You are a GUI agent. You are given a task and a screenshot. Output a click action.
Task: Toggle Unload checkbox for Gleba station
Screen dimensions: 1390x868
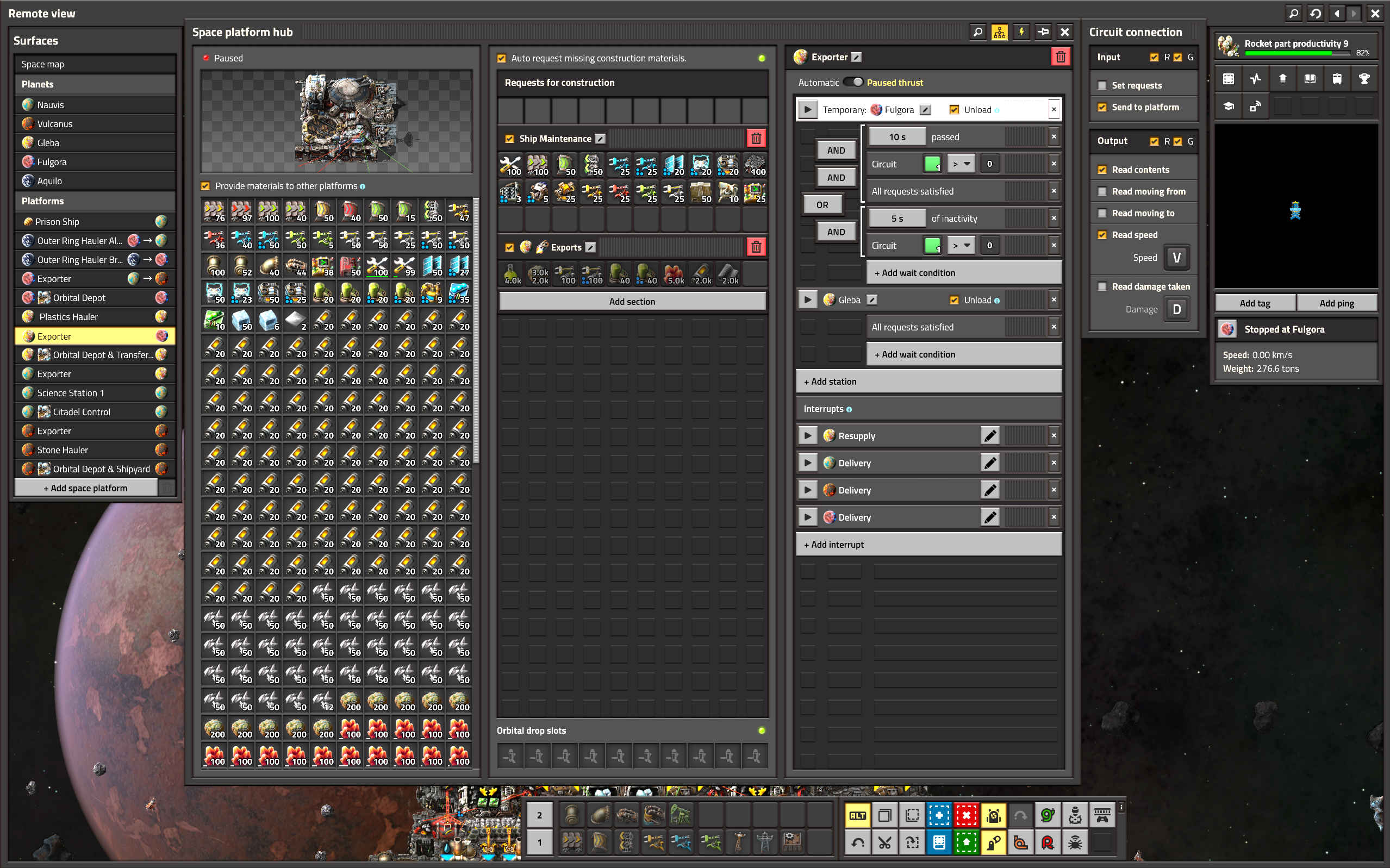tap(953, 299)
